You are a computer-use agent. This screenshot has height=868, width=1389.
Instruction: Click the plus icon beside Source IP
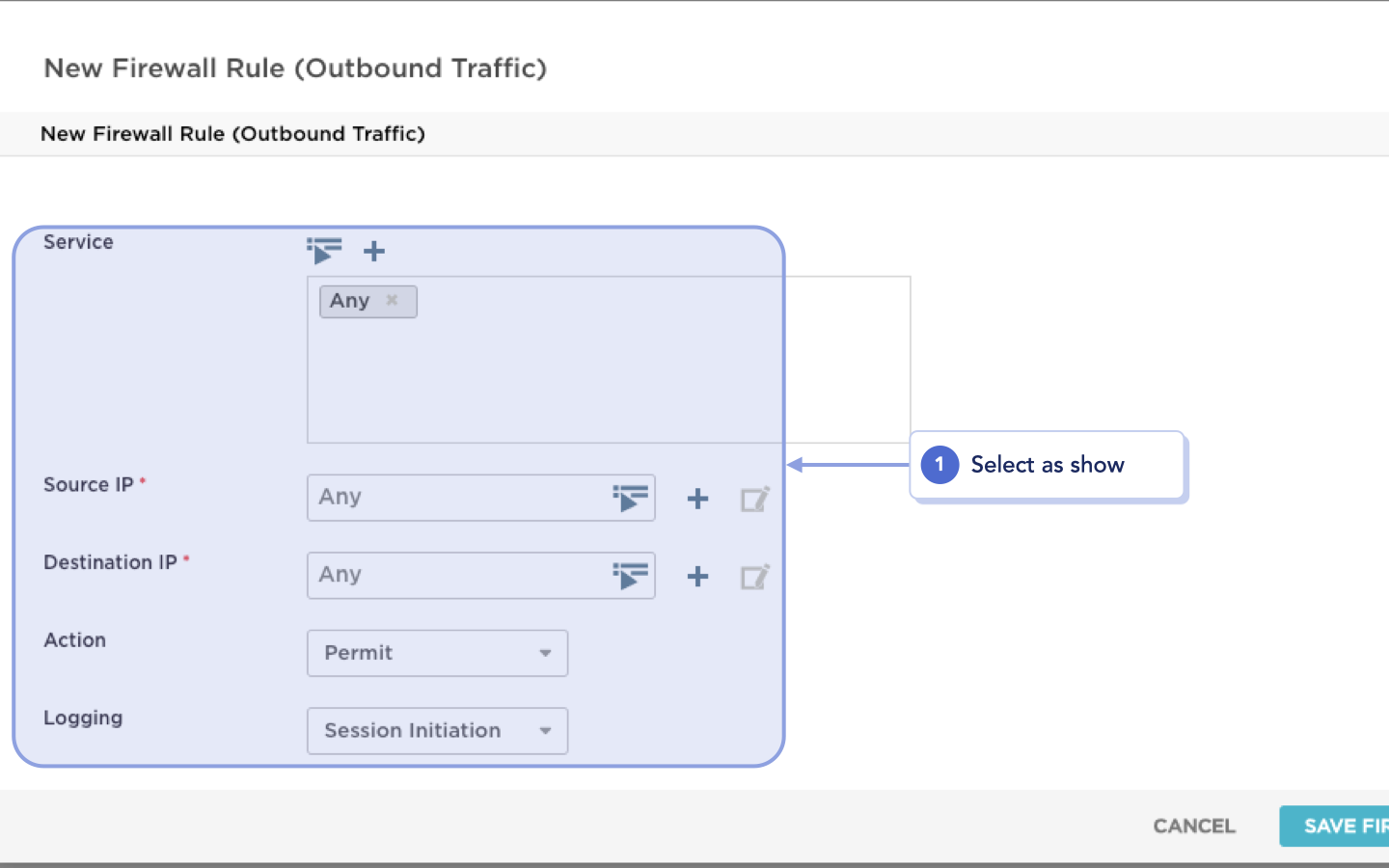[696, 499]
